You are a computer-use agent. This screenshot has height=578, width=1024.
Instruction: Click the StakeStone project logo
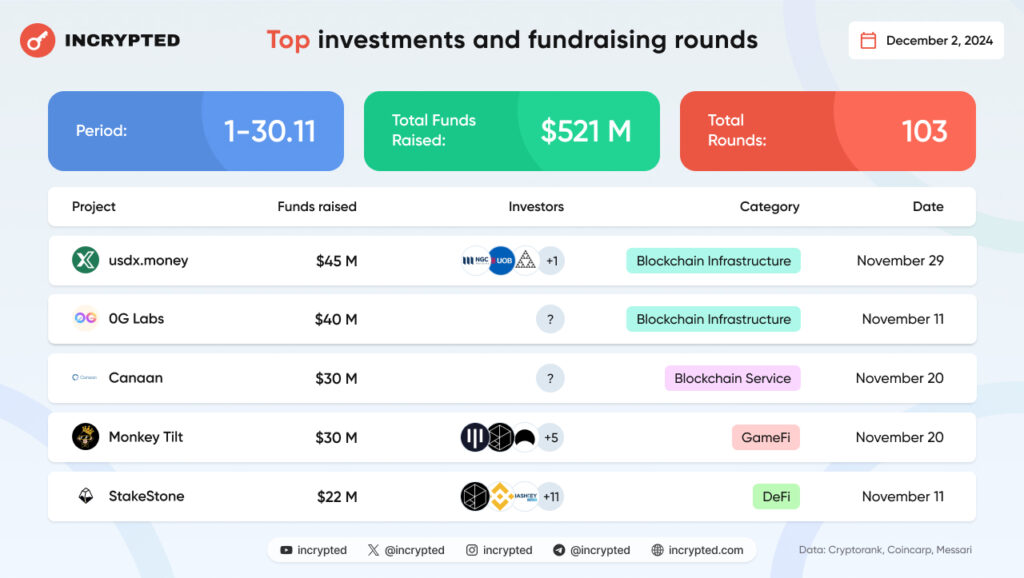click(85, 496)
